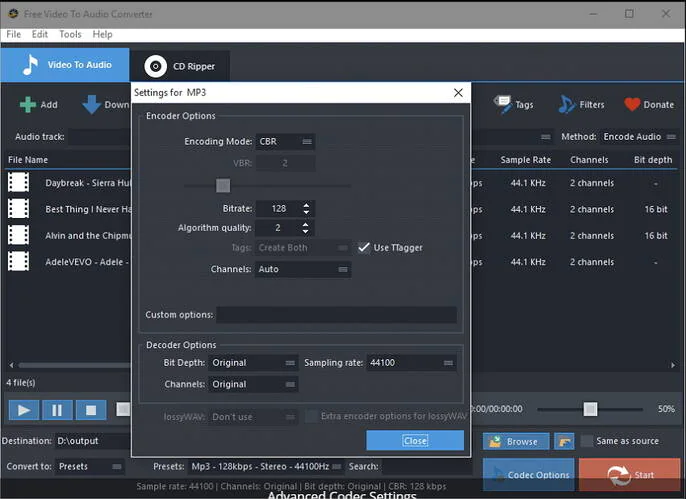The width and height of the screenshot is (686, 499).
Task: Click the green Add files plus icon
Action: [28, 105]
